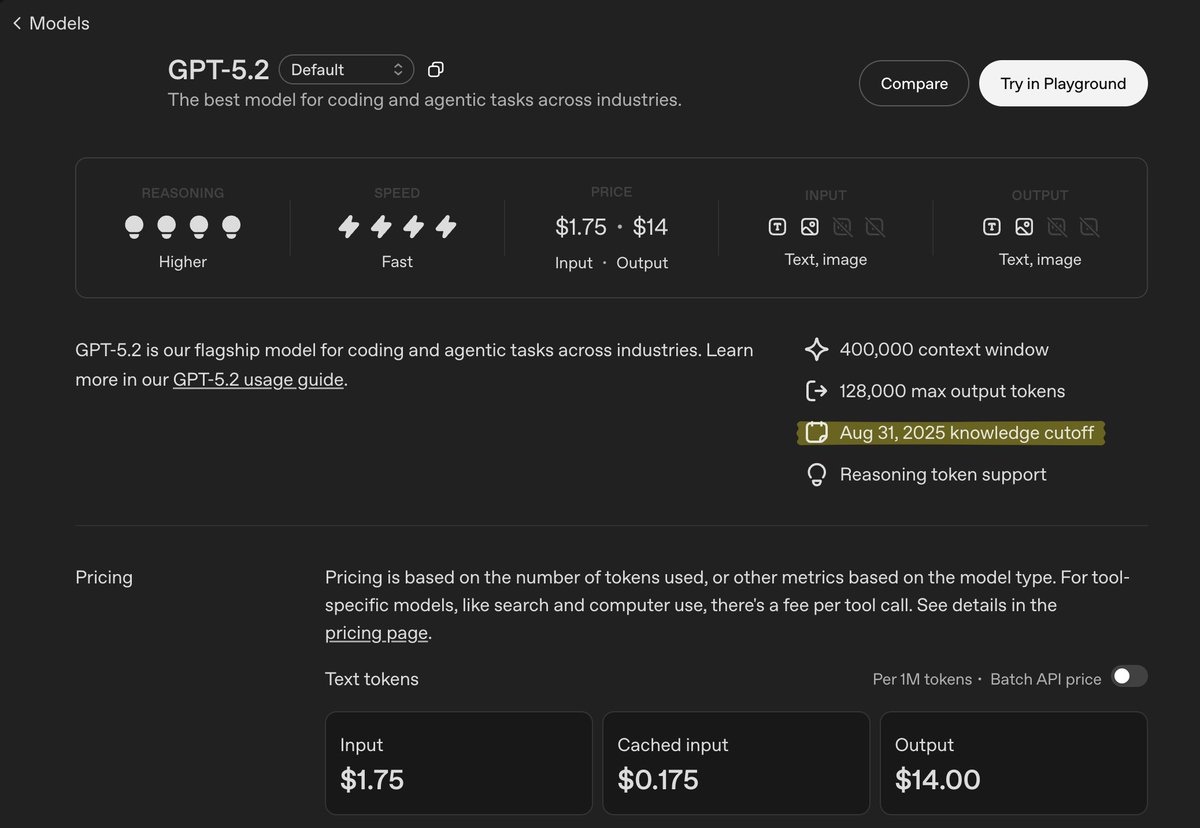Click the '400,000 context window' text
This screenshot has height=828, width=1200.
(944, 350)
